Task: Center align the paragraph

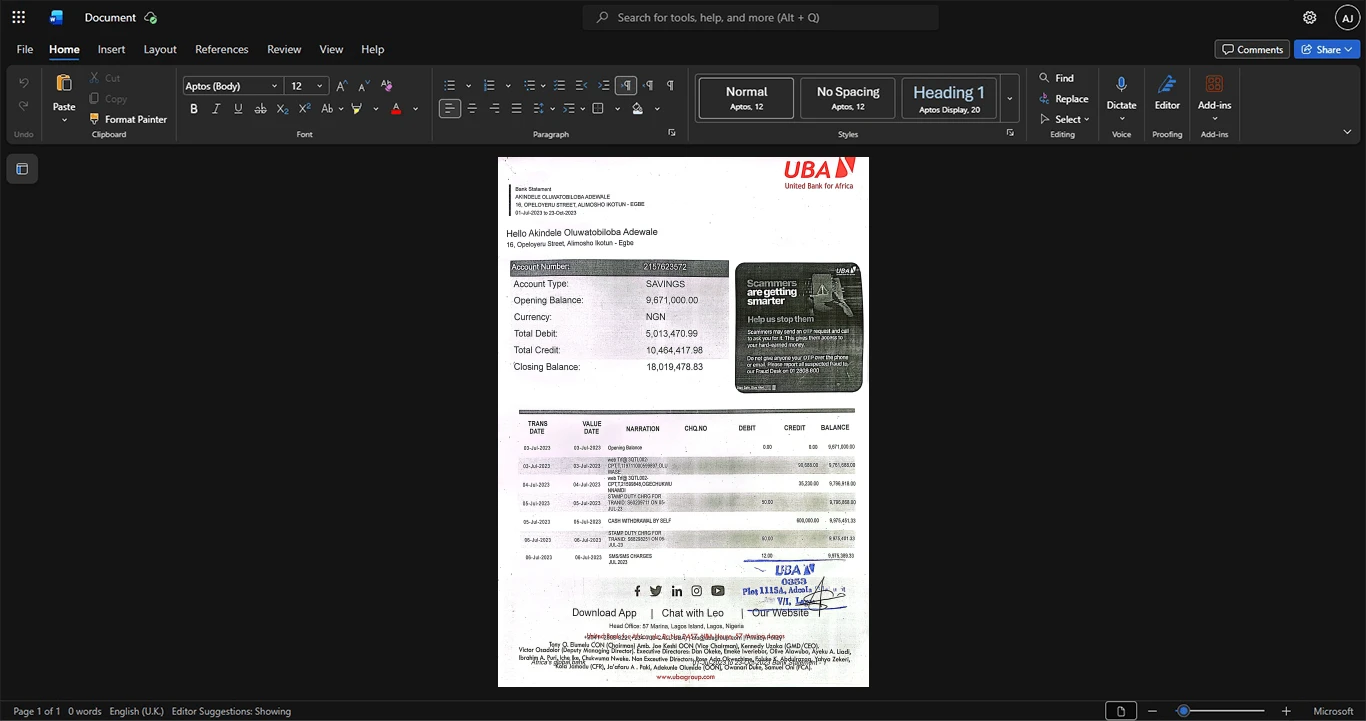Action: tap(472, 108)
